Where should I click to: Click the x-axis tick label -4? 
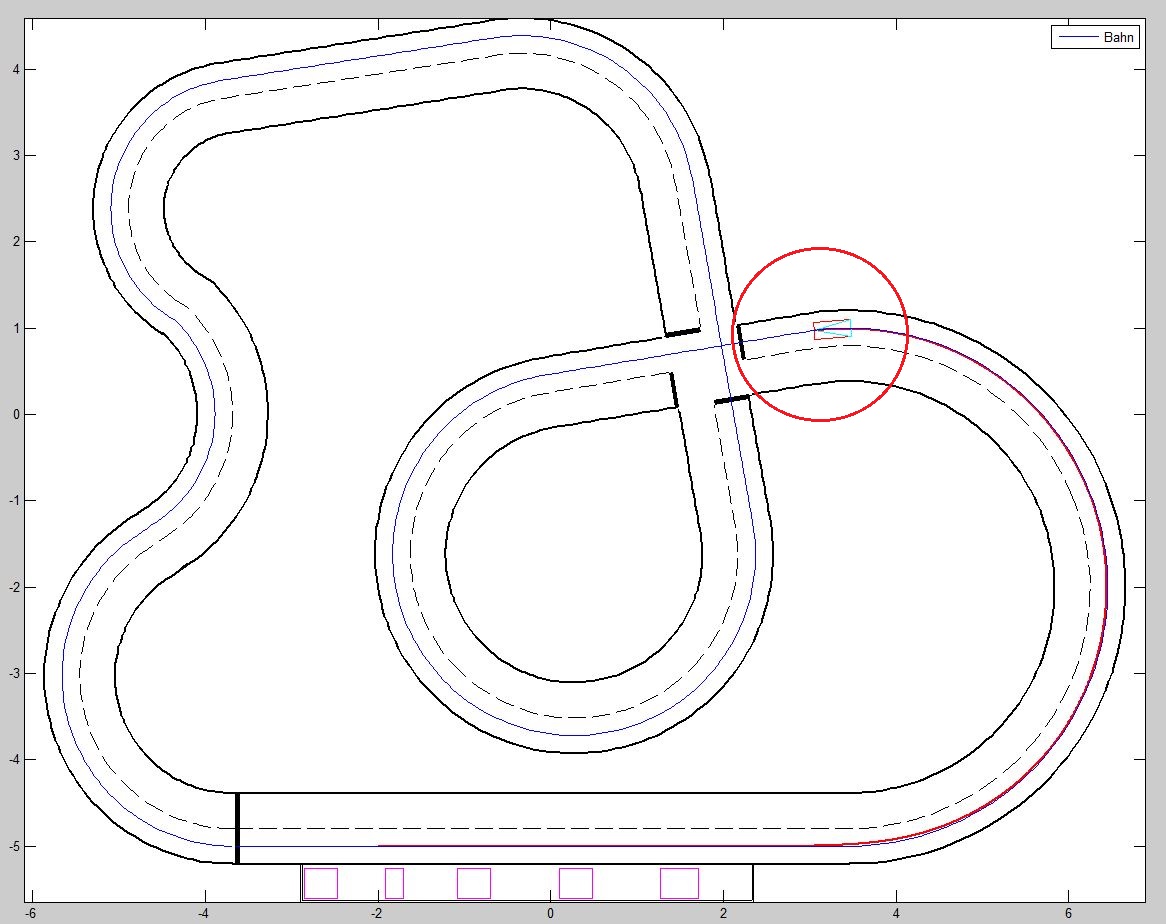(x=203, y=912)
